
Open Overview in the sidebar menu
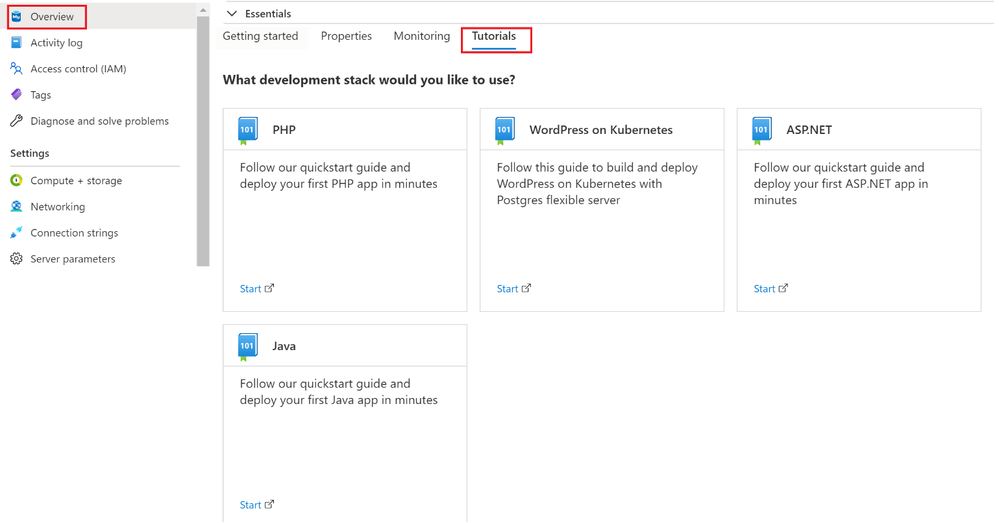[52, 17]
